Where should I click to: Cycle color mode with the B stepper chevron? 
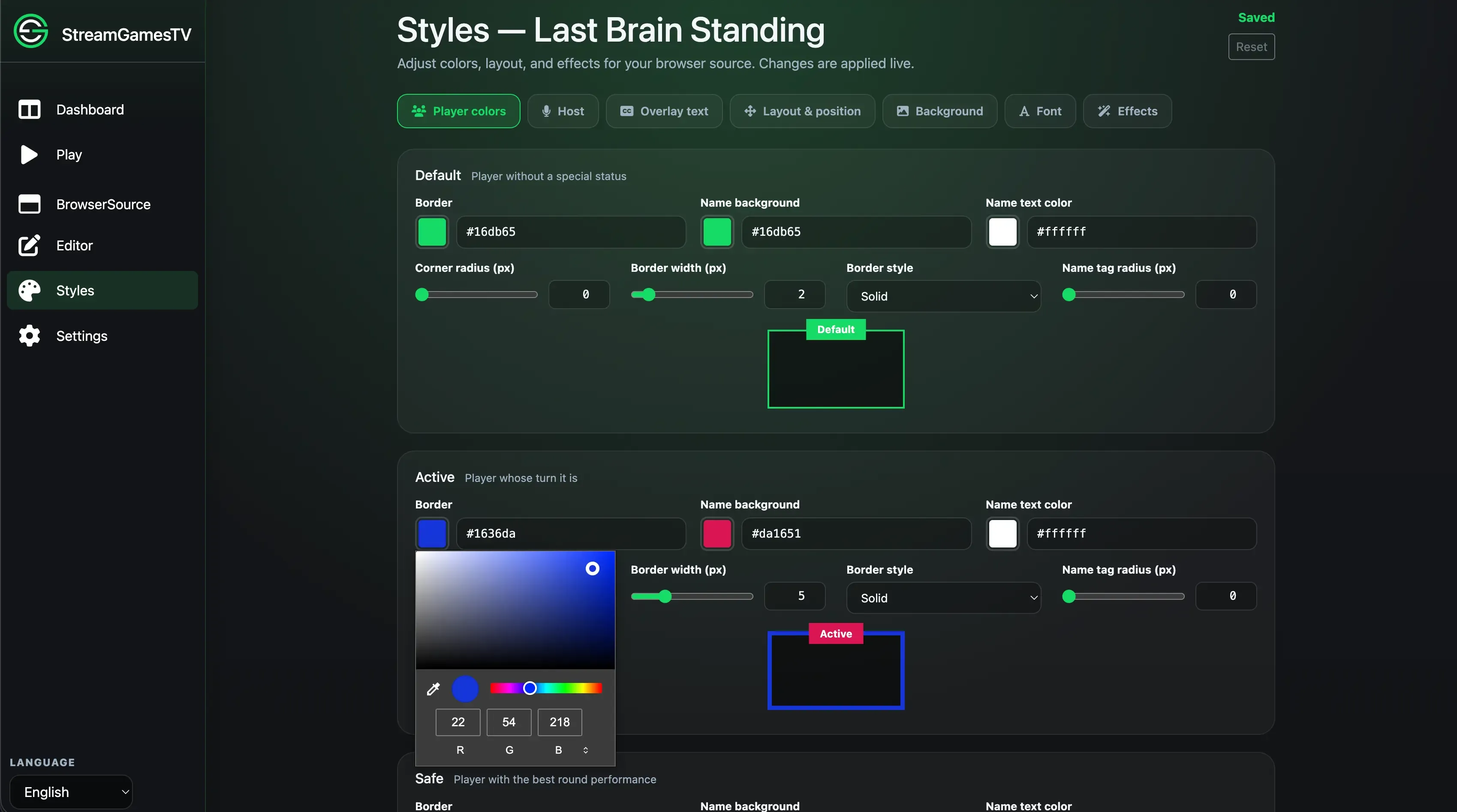[586, 750]
